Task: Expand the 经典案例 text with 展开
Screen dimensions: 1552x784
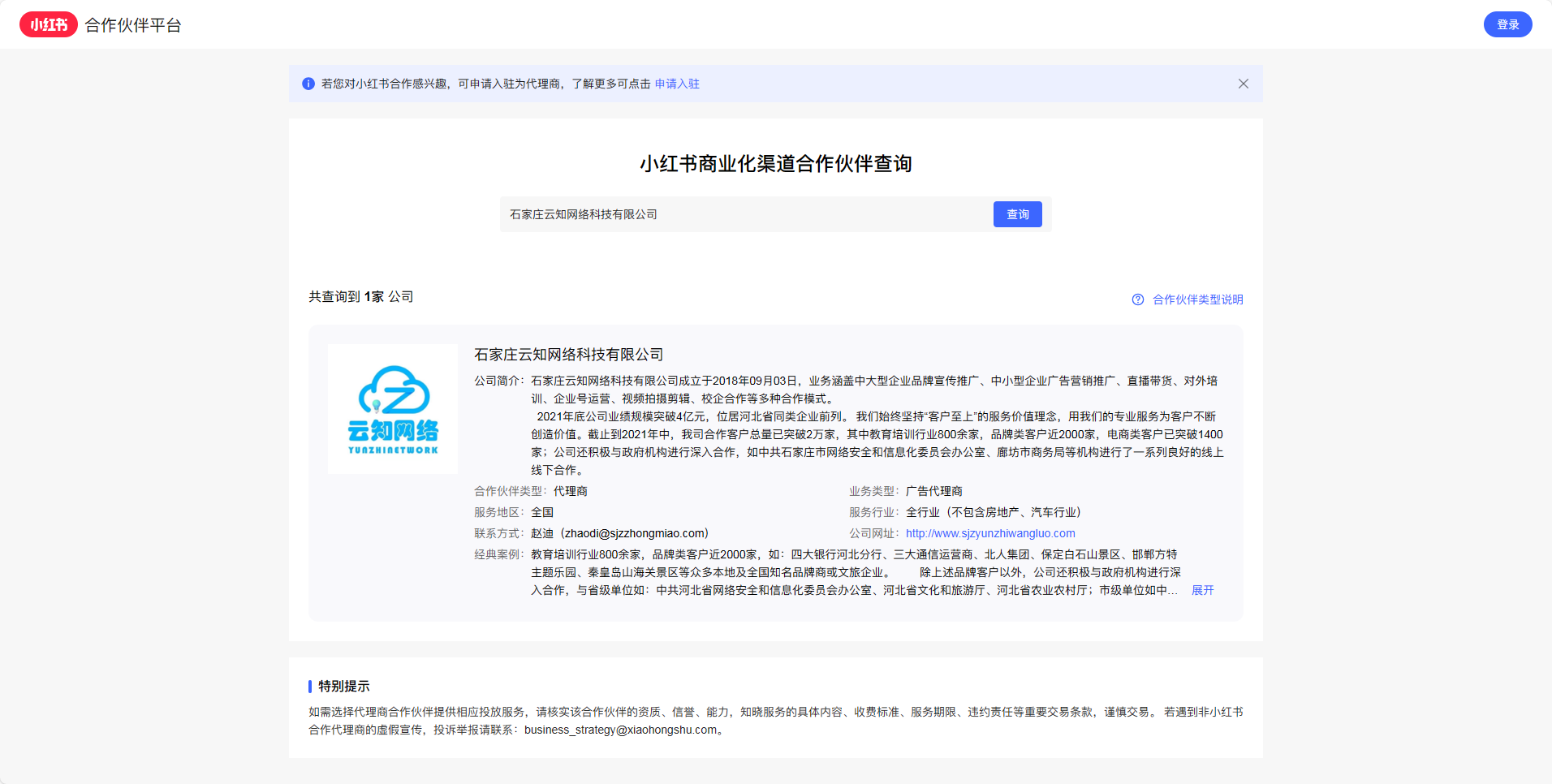Action: (1202, 590)
